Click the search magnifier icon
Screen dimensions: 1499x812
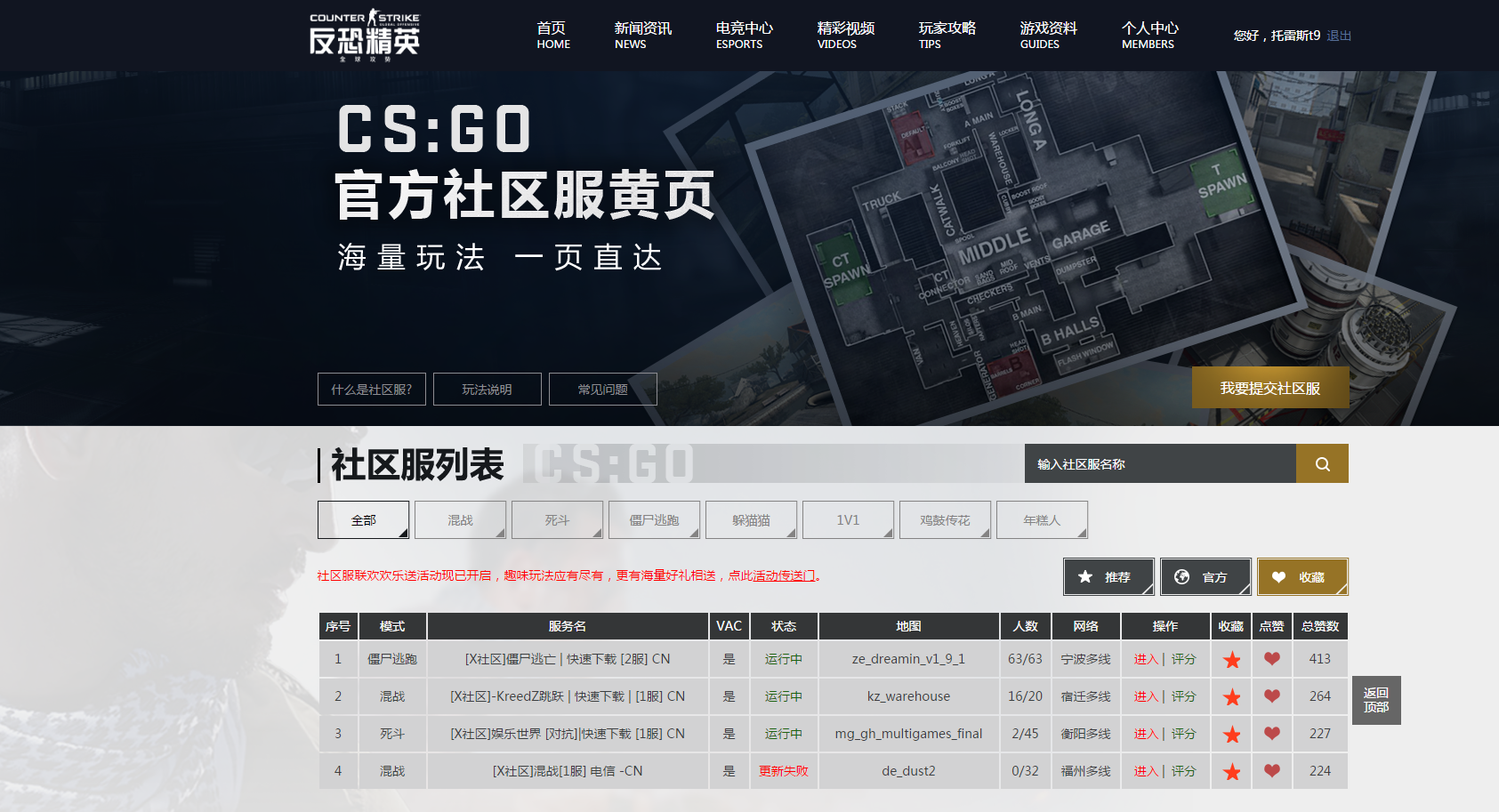[x=1322, y=463]
